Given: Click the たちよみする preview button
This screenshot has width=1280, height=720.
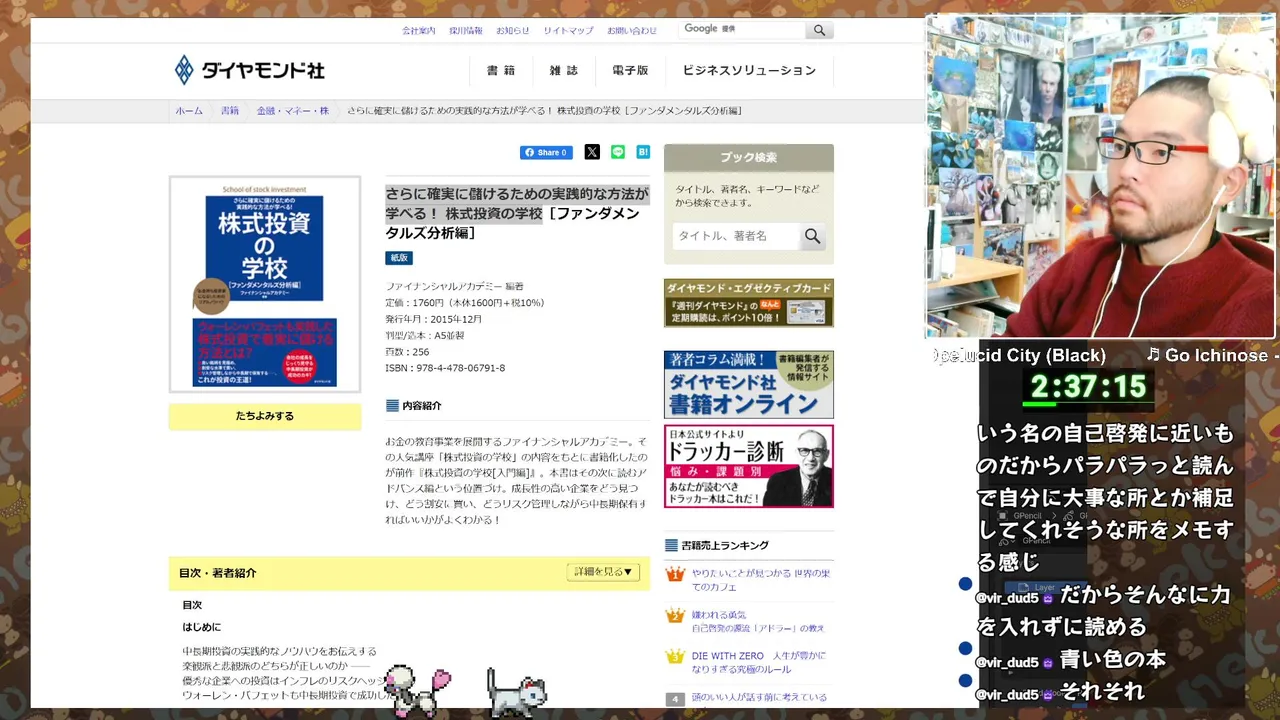Looking at the screenshot, I should click(x=265, y=416).
